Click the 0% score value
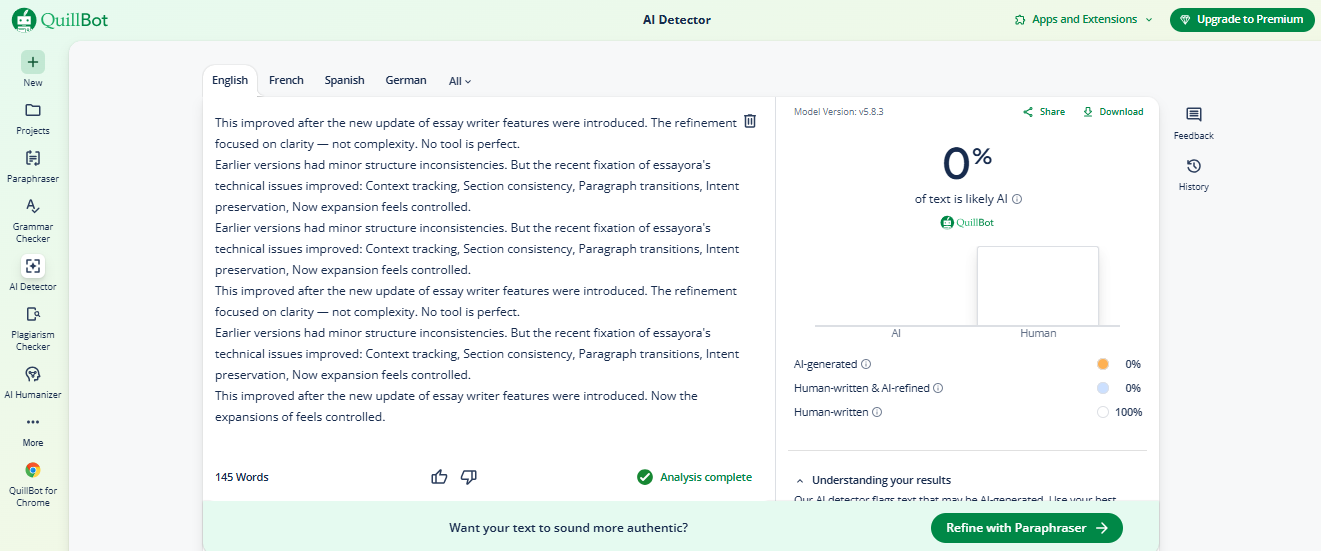The height and width of the screenshot is (551, 1321). [967, 162]
